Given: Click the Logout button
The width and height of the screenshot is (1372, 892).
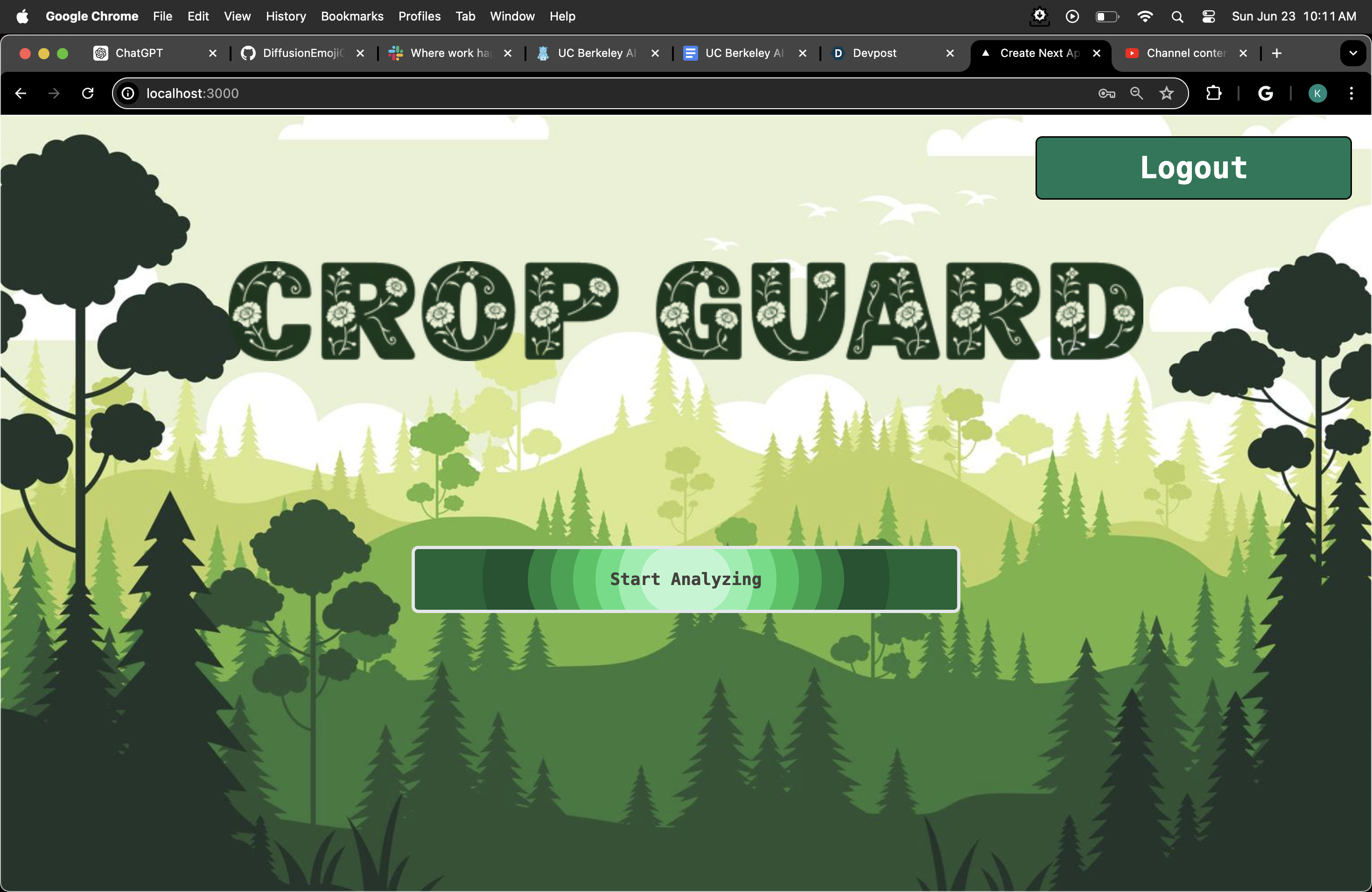Looking at the screenshot, I should click(1193, 167).
